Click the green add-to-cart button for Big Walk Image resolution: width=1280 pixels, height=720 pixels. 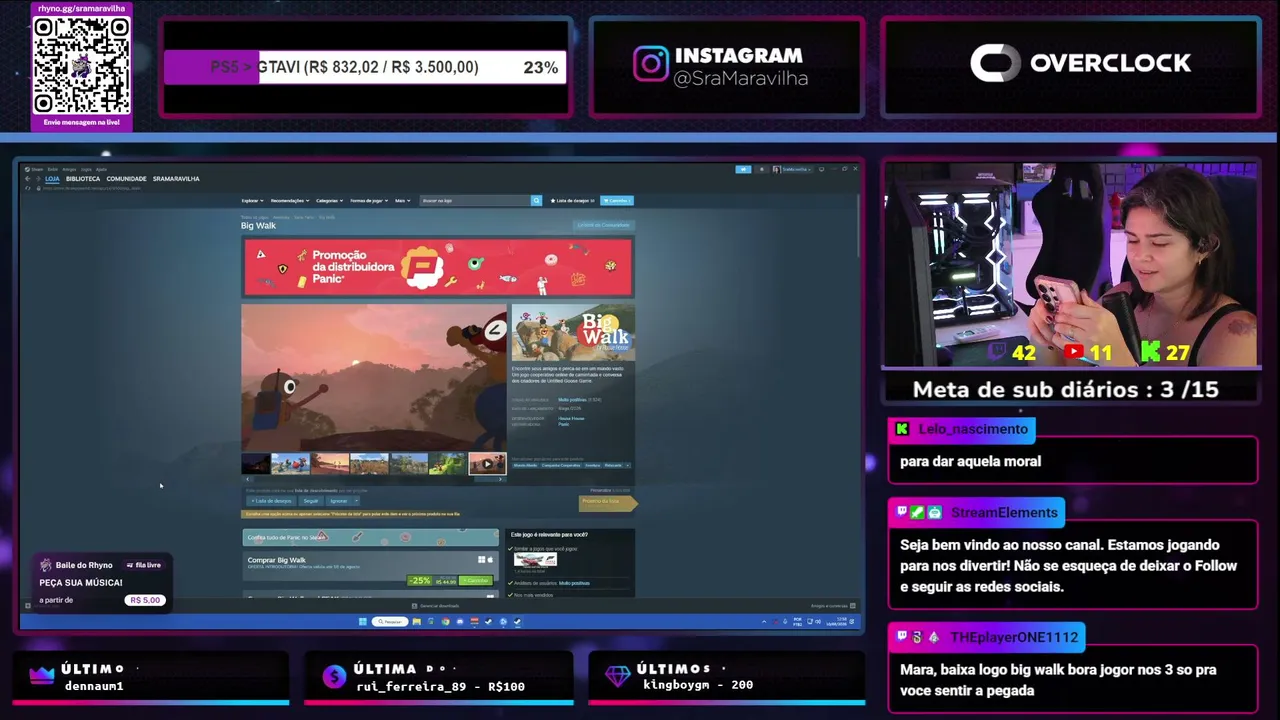point(475,580)
